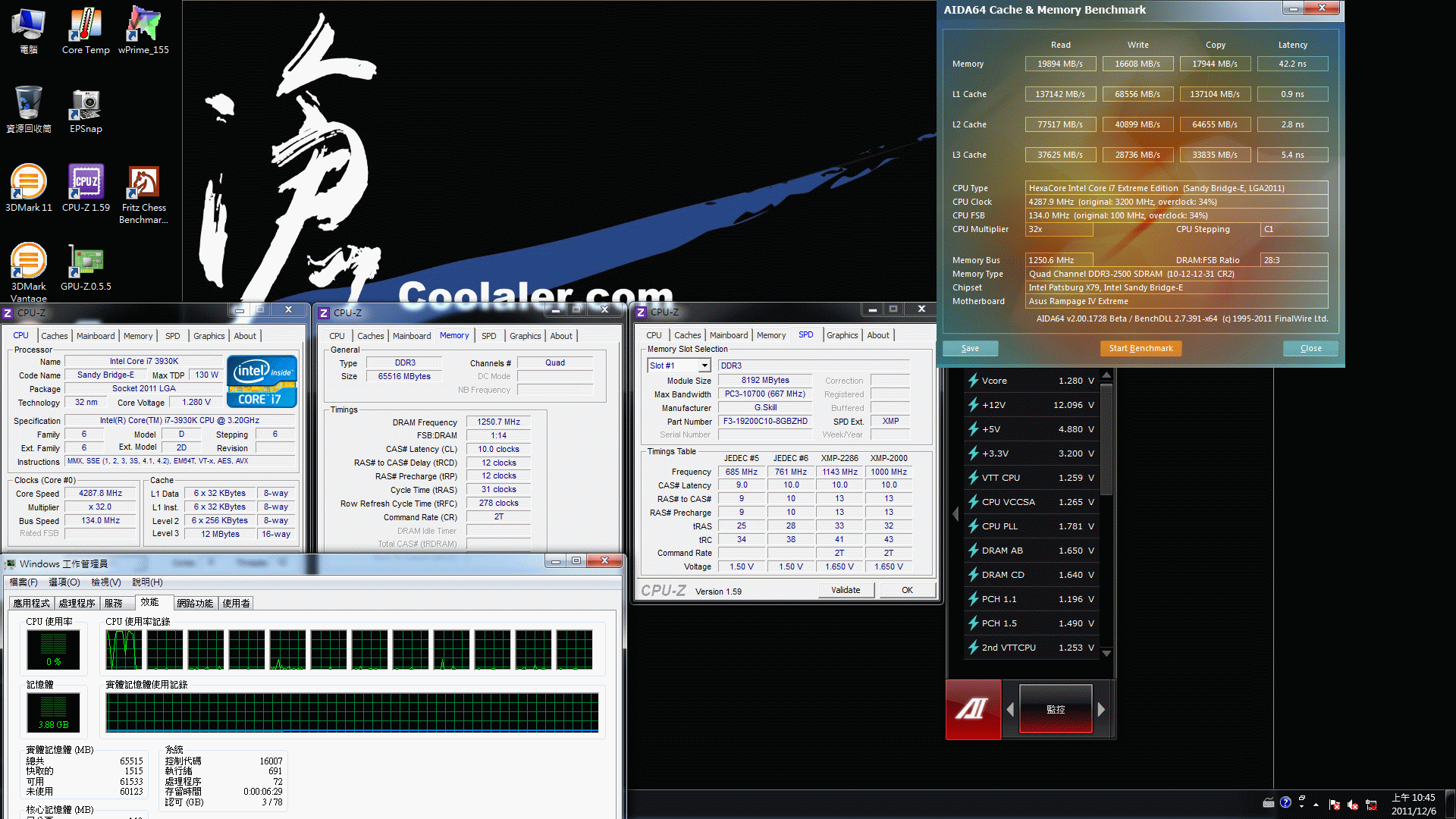Click the Validate button in CPU-Z
The image size is (1456, 819).
[x=846, y=590]
